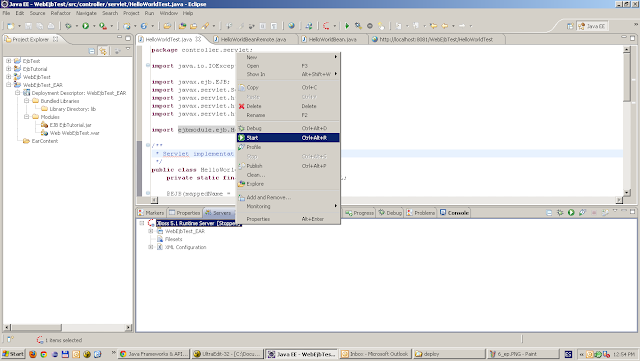The width and height of the screenshot is (640, 361).
Task: Open the Refactor menu
Action: pyautogui.click(x=60, y=13)
